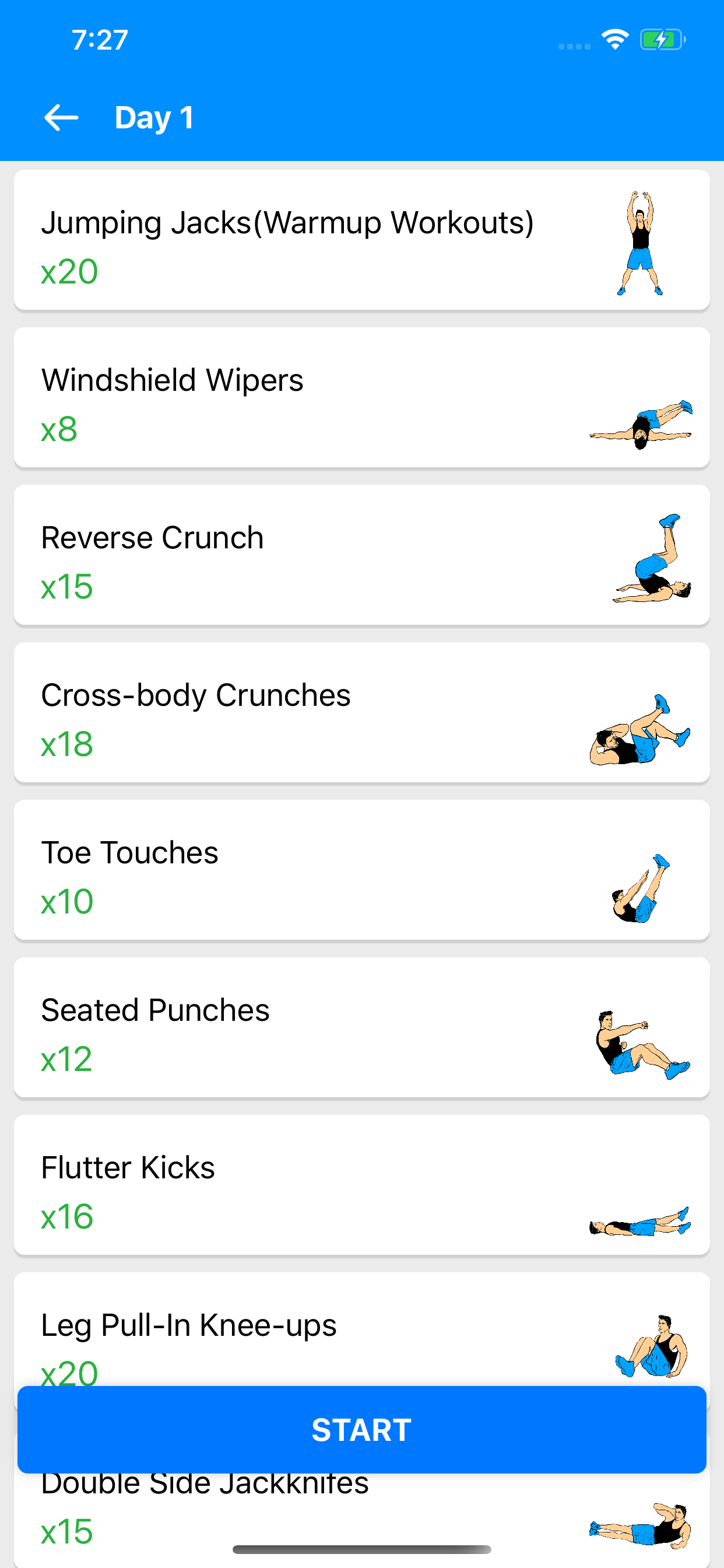Tap the Reverse Crunch exercise title
Screen dimensions: 724x1568
click(152, 537)
